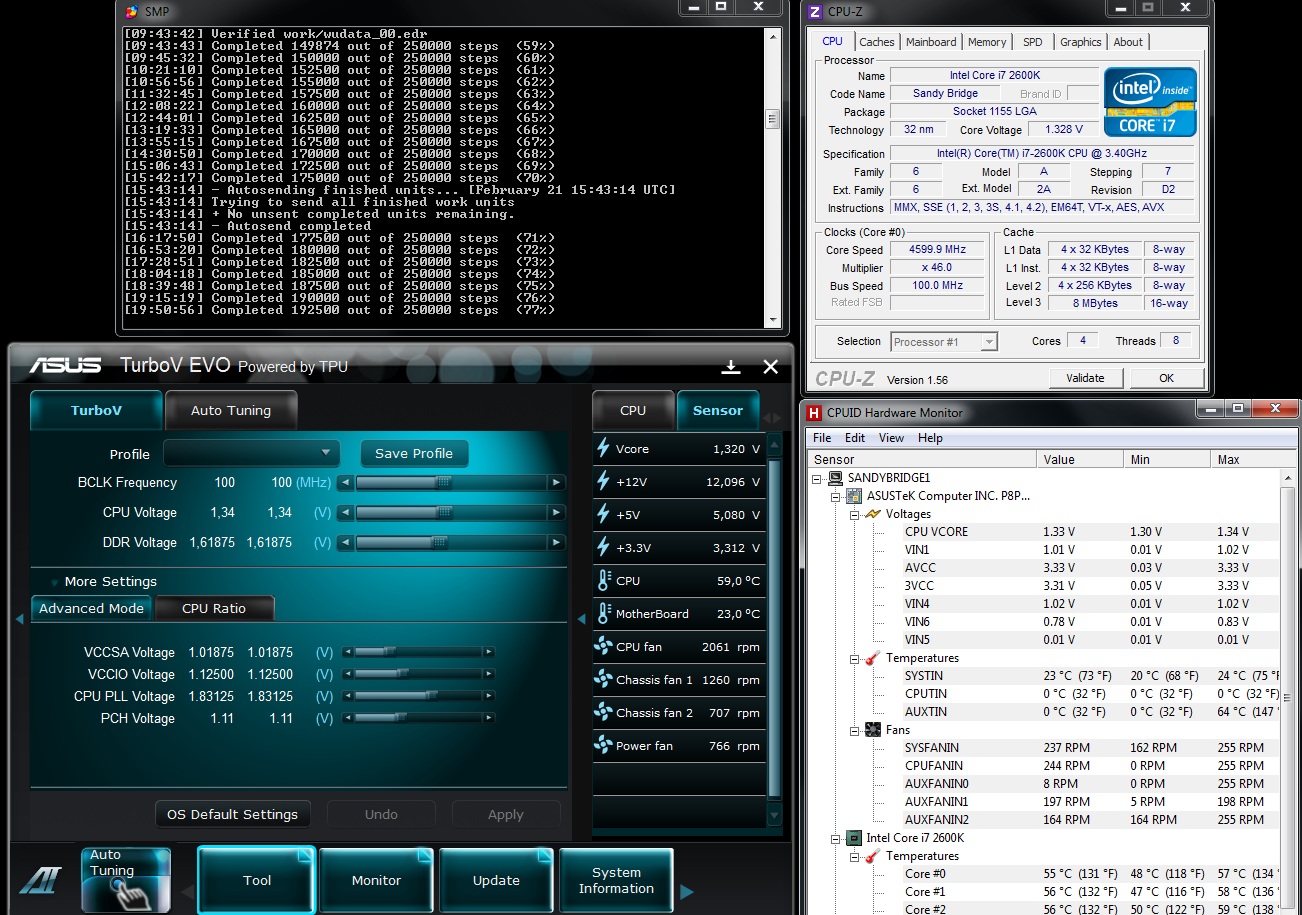Click the CPU PLL Voltage slider track
The width and height of the screenshot is (1302, 915).
(419, 696)
